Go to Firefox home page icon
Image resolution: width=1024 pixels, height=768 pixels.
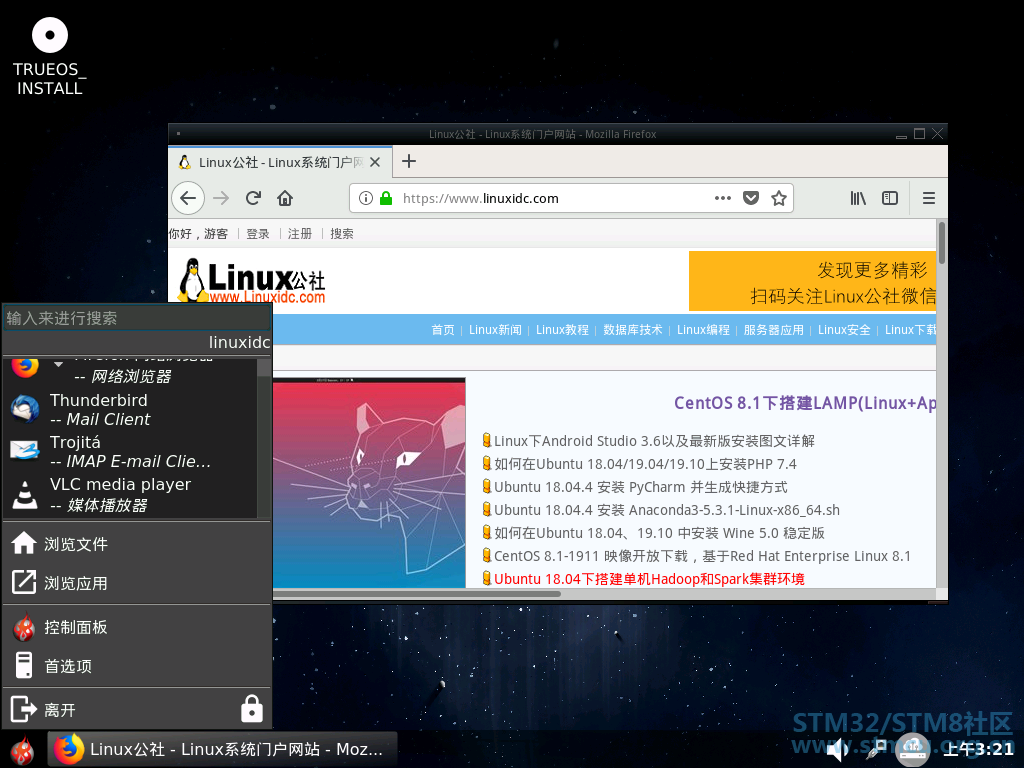point(285,198)
